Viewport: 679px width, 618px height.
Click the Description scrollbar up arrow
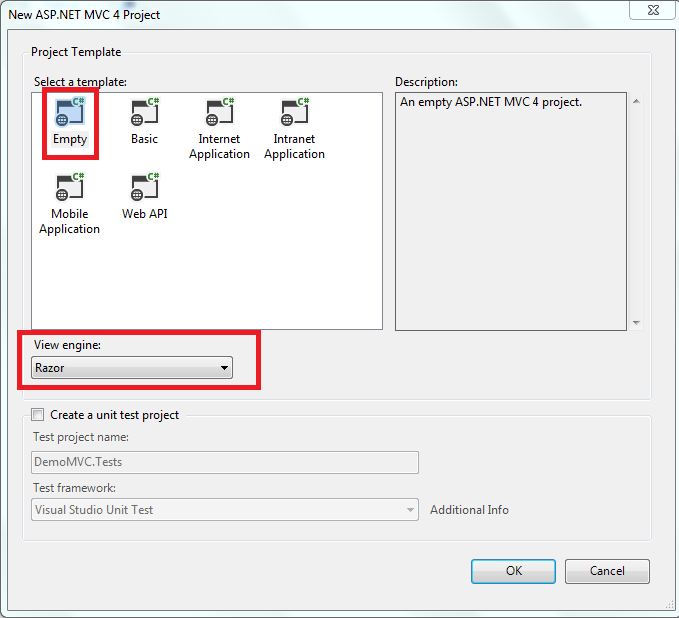coord(636,101)
